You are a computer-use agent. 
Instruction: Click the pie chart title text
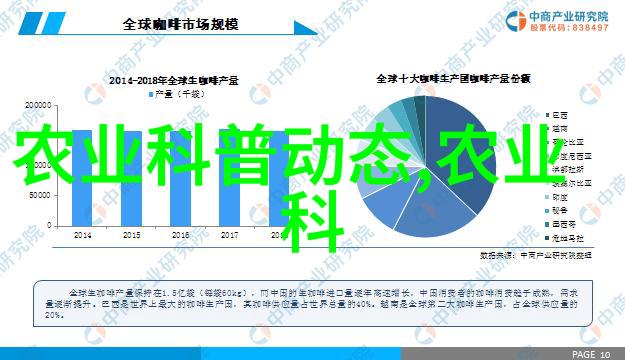coord(453,79)
